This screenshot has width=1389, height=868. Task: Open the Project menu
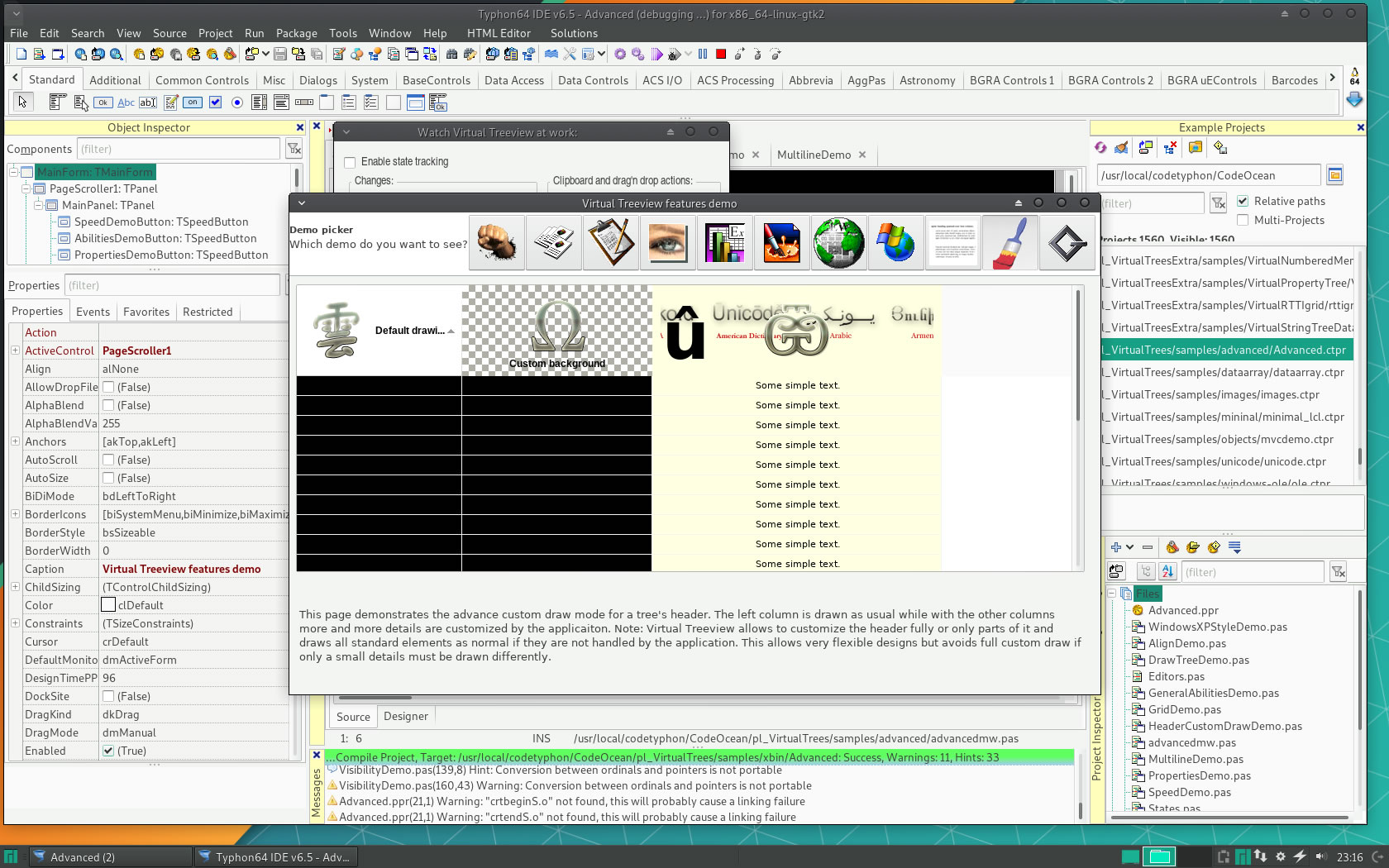click(215, 33)
